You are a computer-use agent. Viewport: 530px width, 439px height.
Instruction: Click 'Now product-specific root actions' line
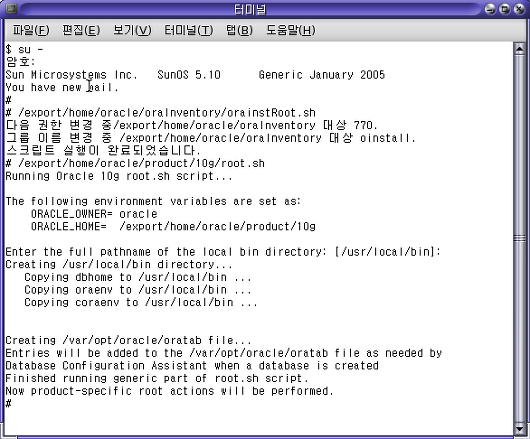tap(170, 391)
